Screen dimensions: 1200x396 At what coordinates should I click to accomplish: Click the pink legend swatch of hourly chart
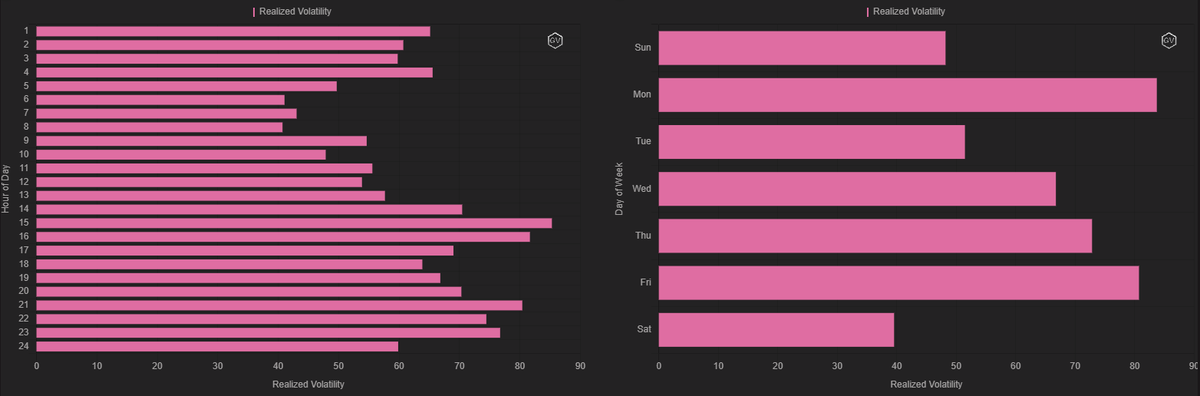click(254, 12)
